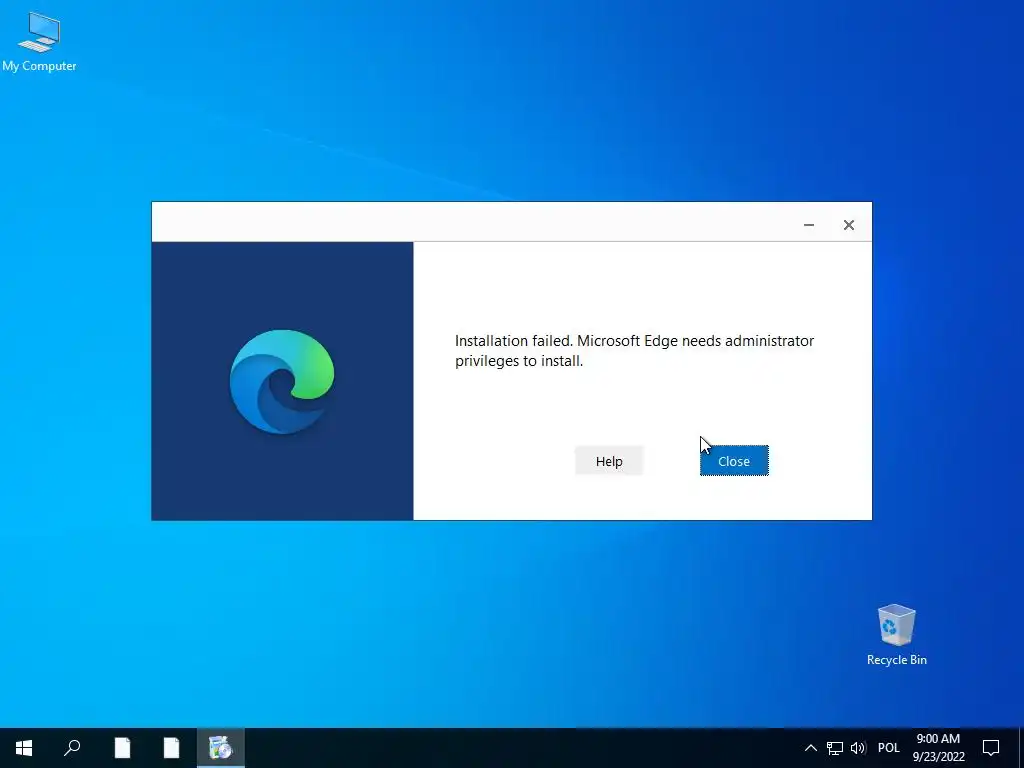The image size is (1024, 768).
Task: Select the Recycle Bin desktop icon
Action: (x=896, y=635)
